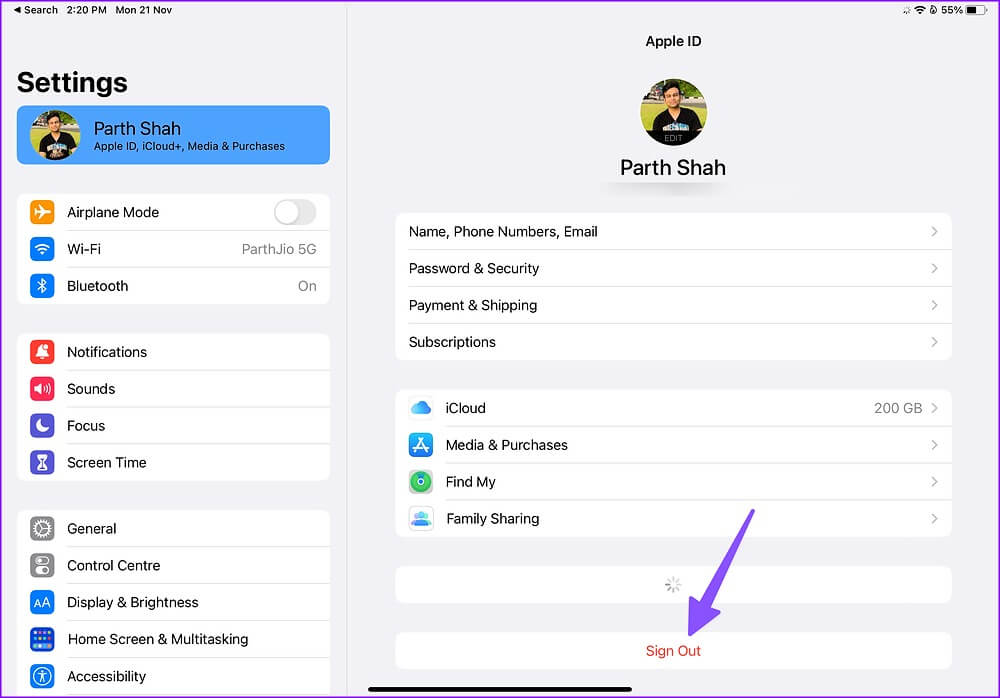The height and width of the screenshot is (698, 1000).
Task: Tap the Family Sharing people icon
Action: click(421, 519)
